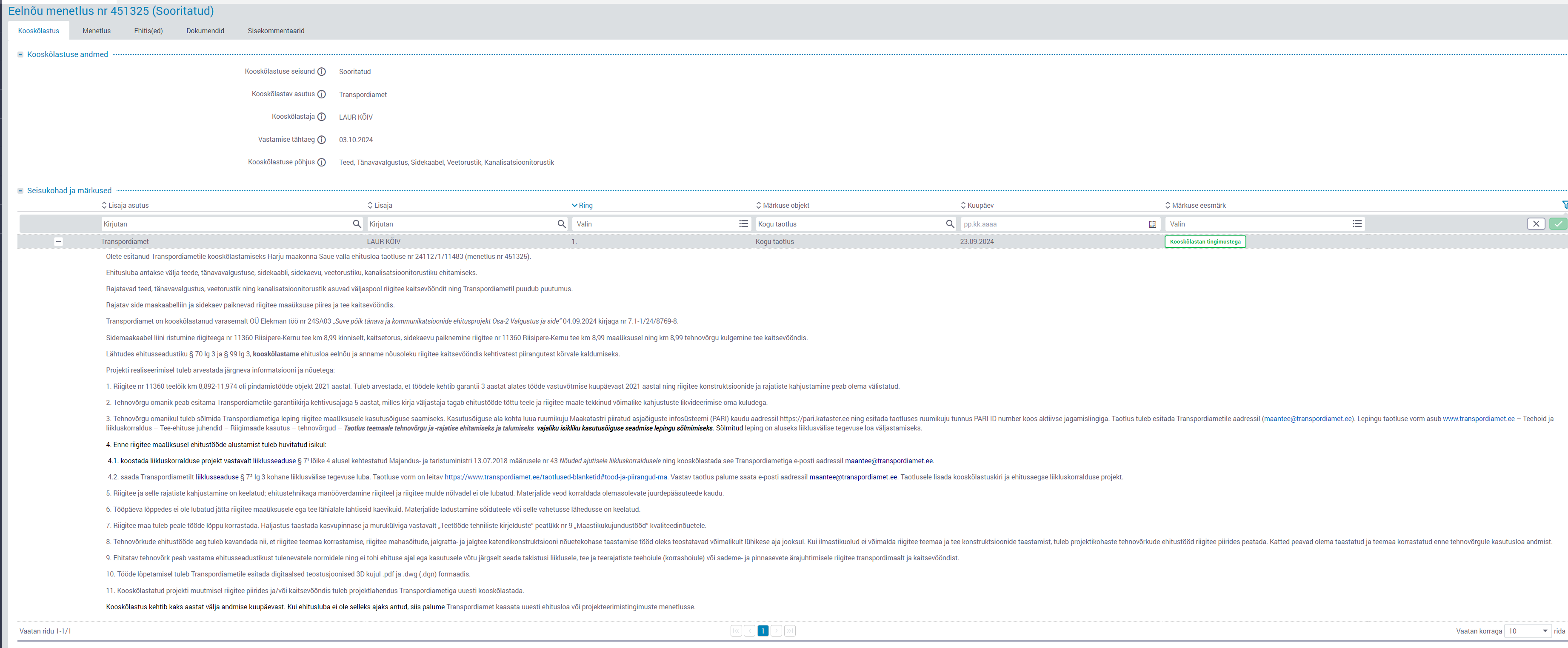Viewport: 1568px width, 648px height.
Task: Click the Sooritatud status value
Action: pyautogui.click(x=355, y=72)
